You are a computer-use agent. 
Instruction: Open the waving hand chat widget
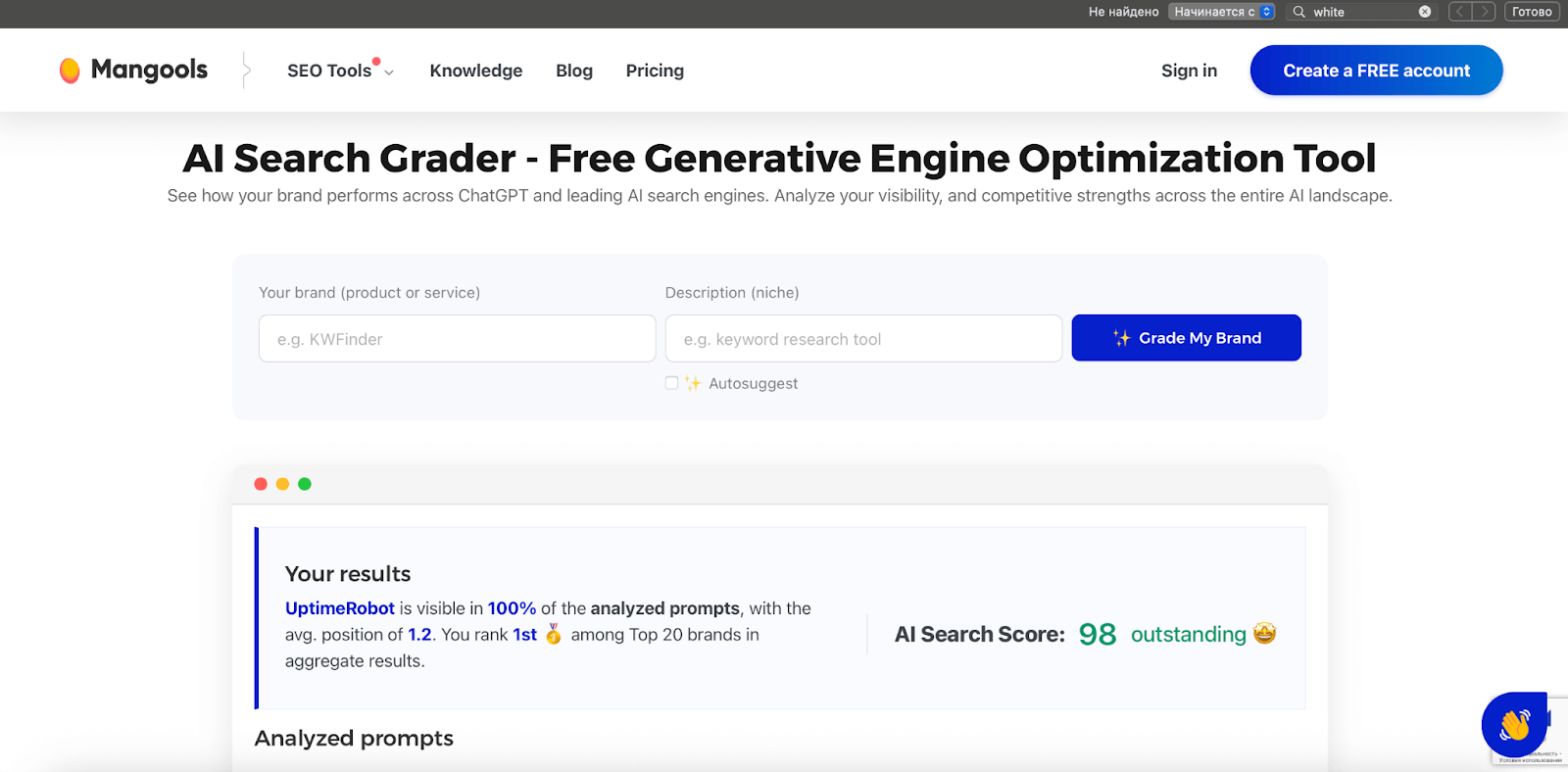(x=1514, y=725)
